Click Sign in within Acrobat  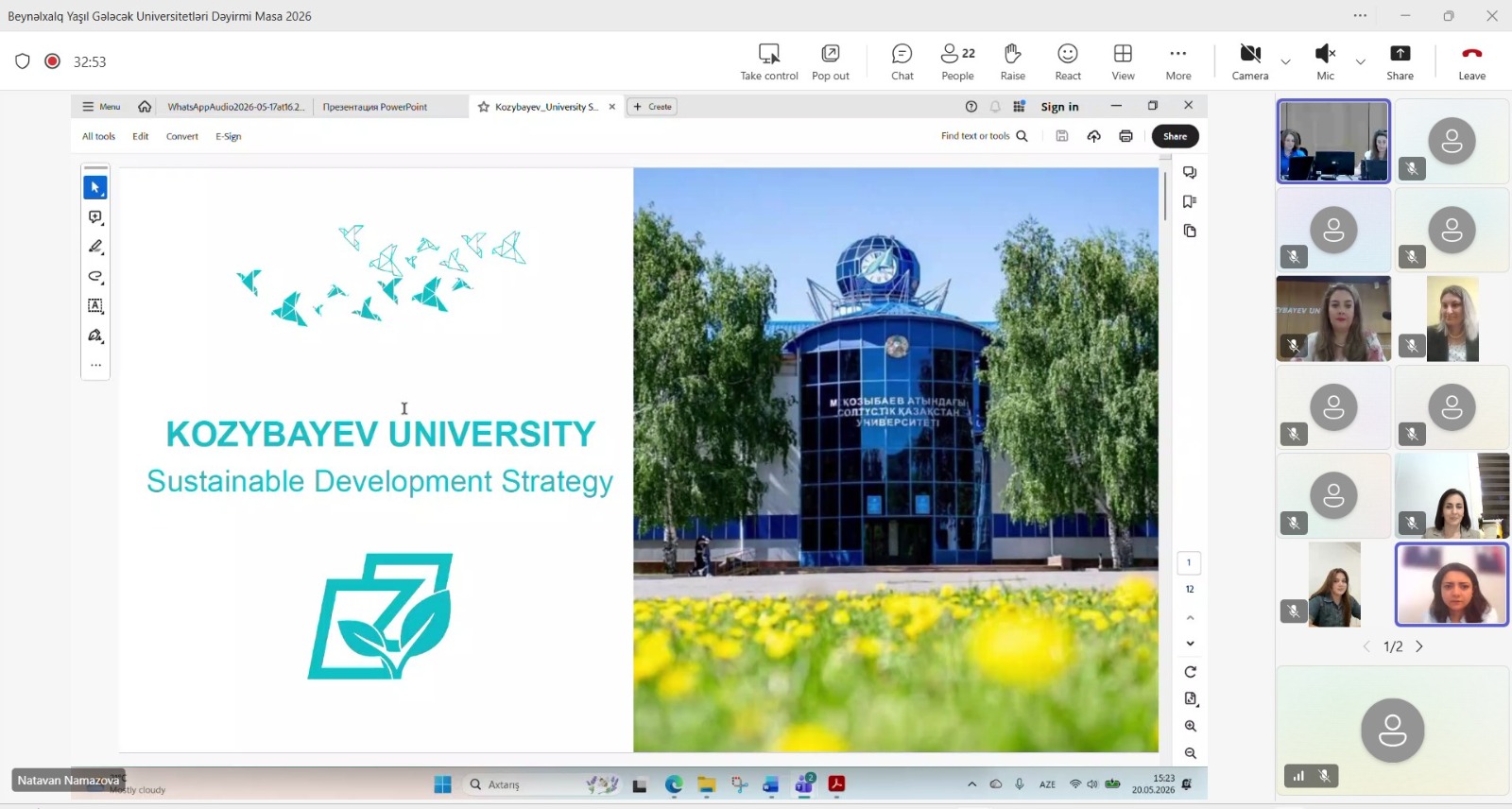(1059, 107)
